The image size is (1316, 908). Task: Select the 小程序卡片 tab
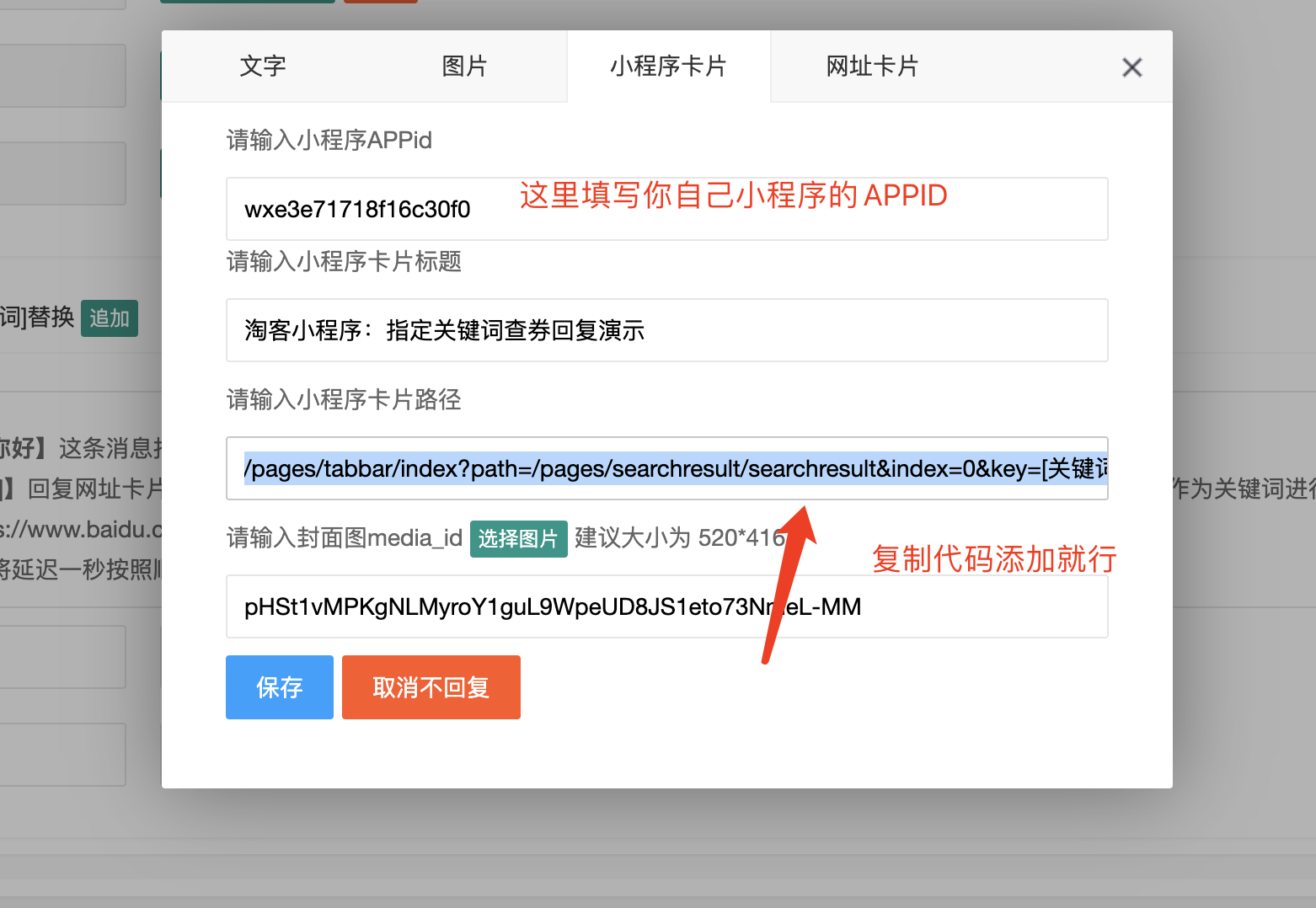pyautogui.click(x=669, y=67)
